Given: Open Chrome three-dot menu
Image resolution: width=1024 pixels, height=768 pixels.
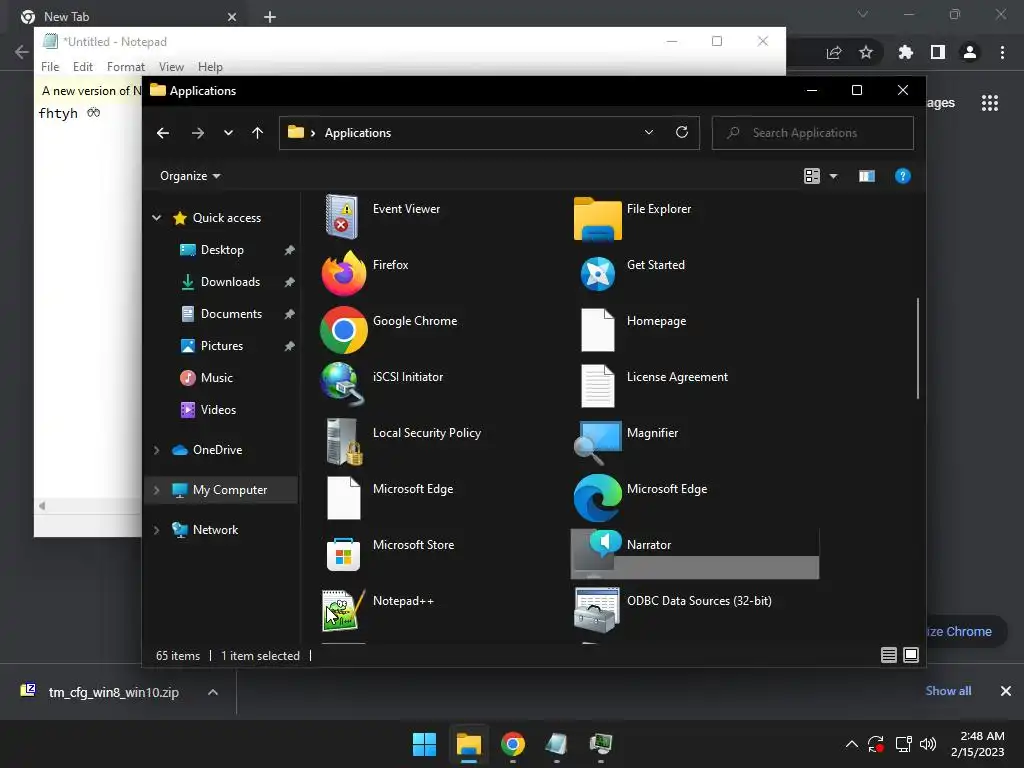Looking at the screenshot, I should click(x=1002, y=52).
